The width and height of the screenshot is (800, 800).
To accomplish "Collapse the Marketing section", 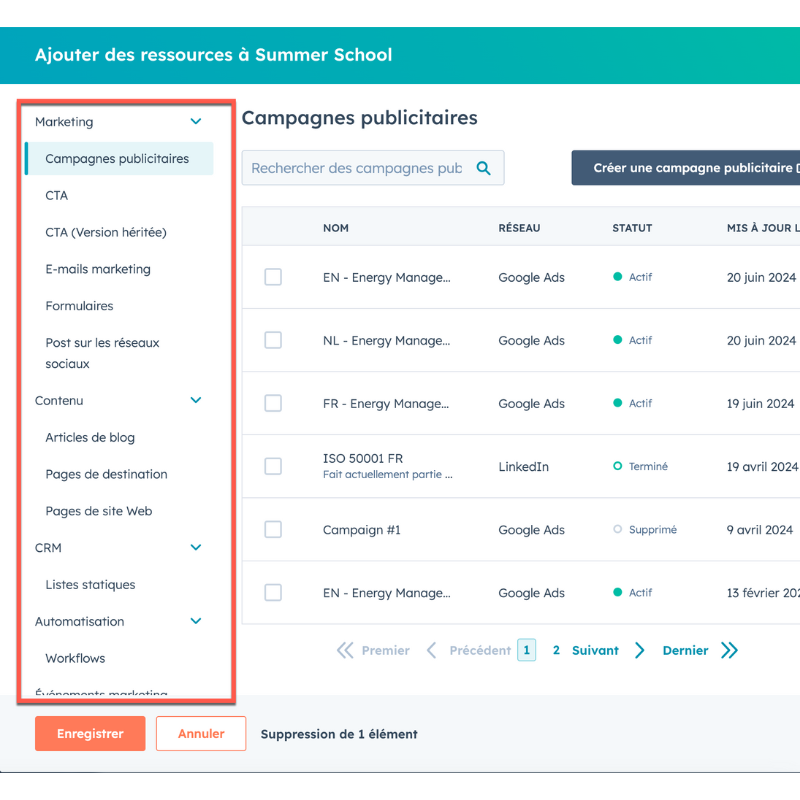I will [195, 121].
